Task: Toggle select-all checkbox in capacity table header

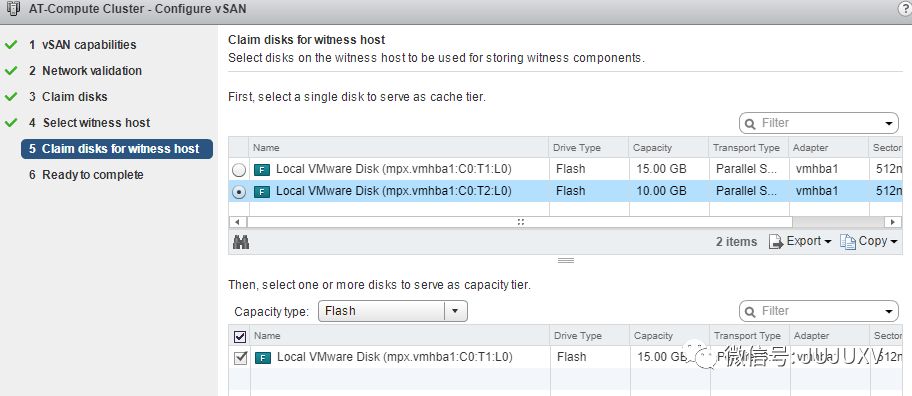Action: [240, 336]
